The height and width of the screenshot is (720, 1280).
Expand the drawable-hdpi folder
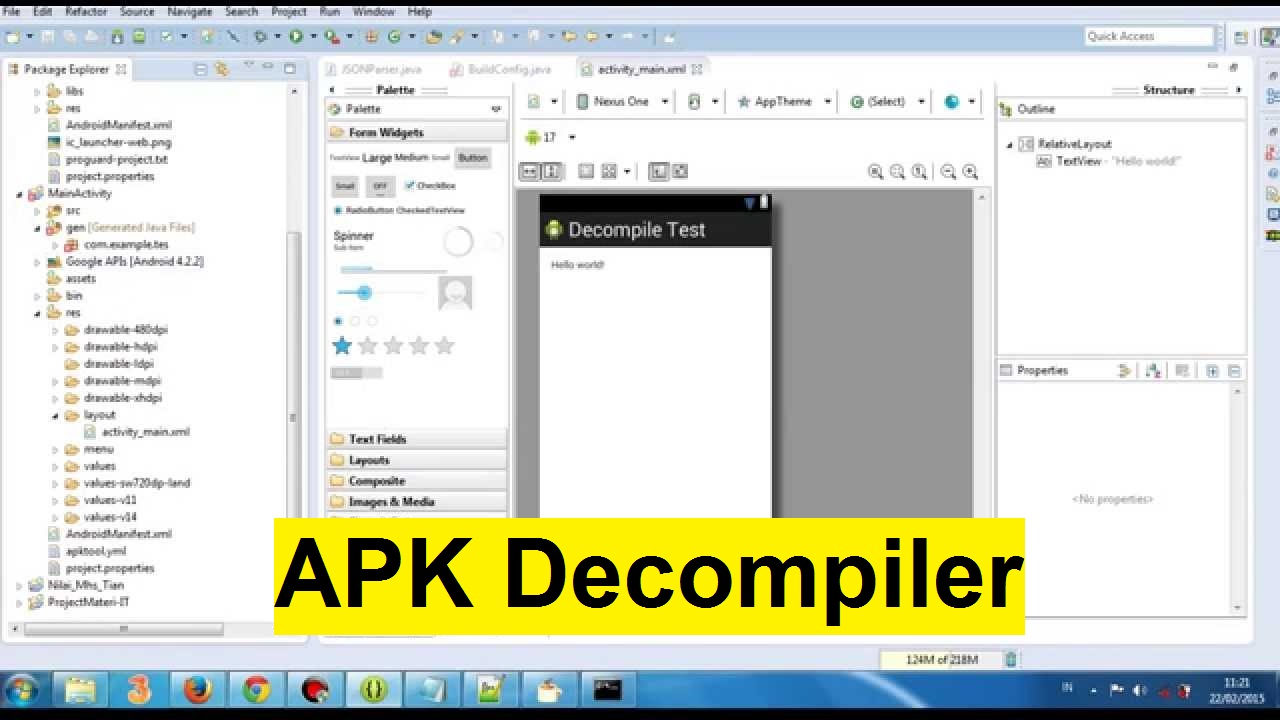click(x=55, y=347)
